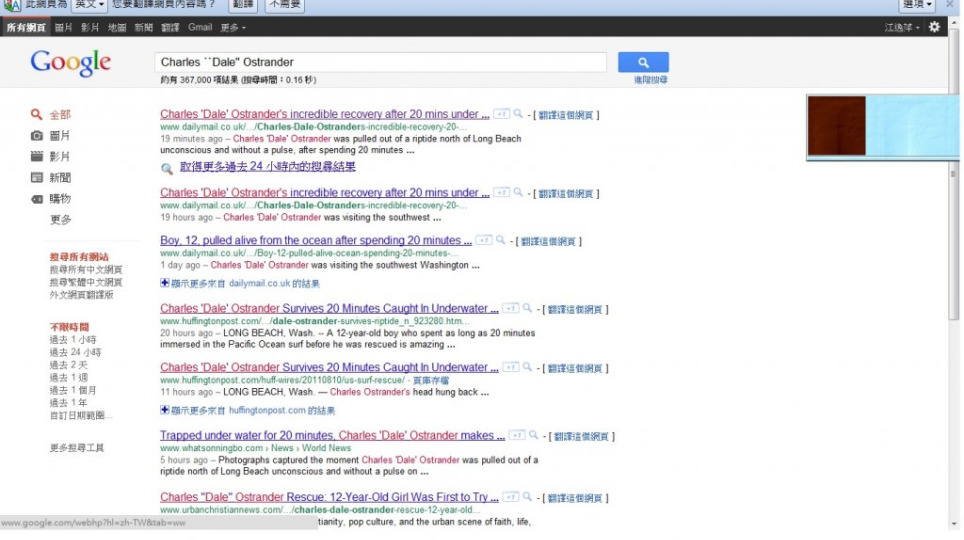The width and height of the screenshot is (964, 540).
Task: Close the translation bar with the X
Action: pos(950,5)
